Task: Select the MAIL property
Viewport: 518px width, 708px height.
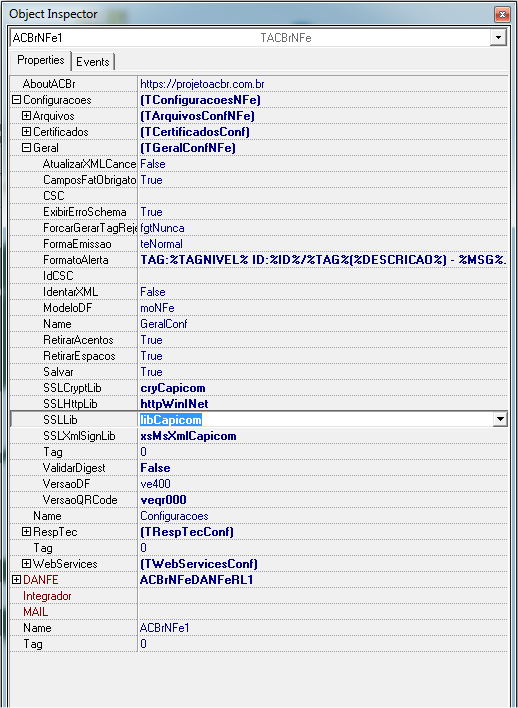Action: click(x=36, y=612)
